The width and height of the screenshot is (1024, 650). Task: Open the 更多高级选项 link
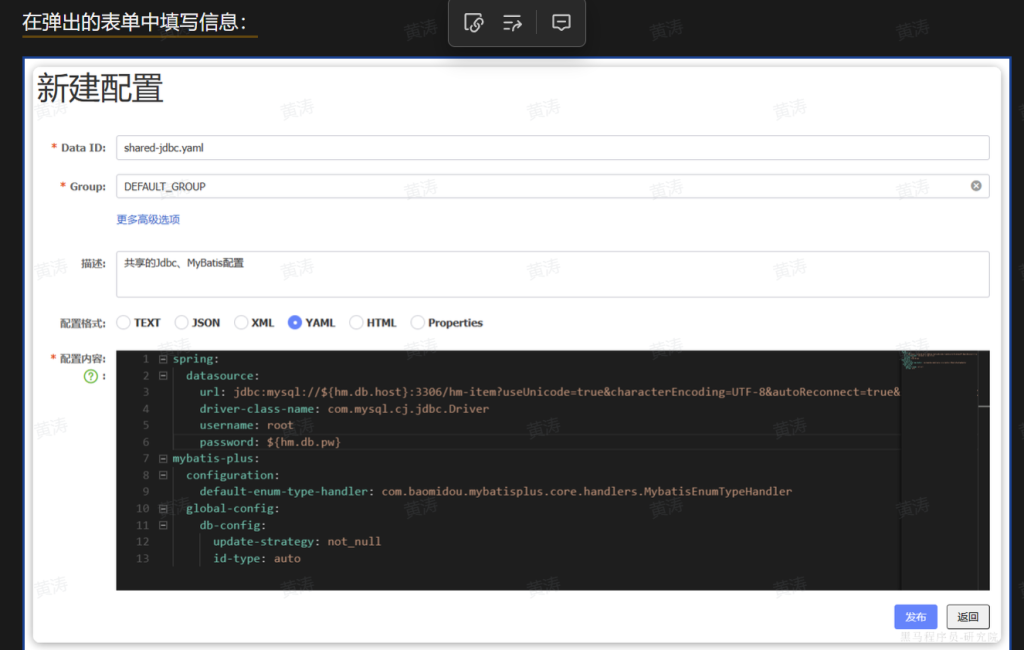(x=148, y=219)
